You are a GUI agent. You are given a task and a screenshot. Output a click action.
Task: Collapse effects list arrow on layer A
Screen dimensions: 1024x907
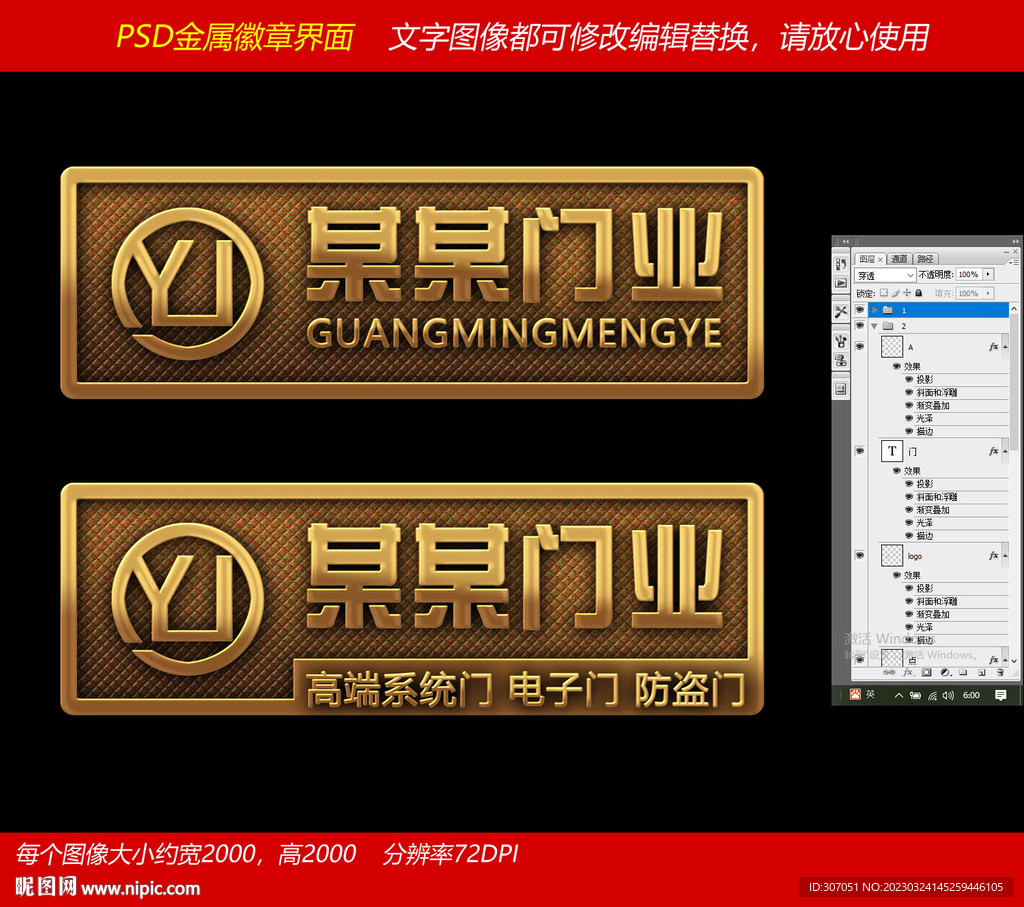(1005, 347)
